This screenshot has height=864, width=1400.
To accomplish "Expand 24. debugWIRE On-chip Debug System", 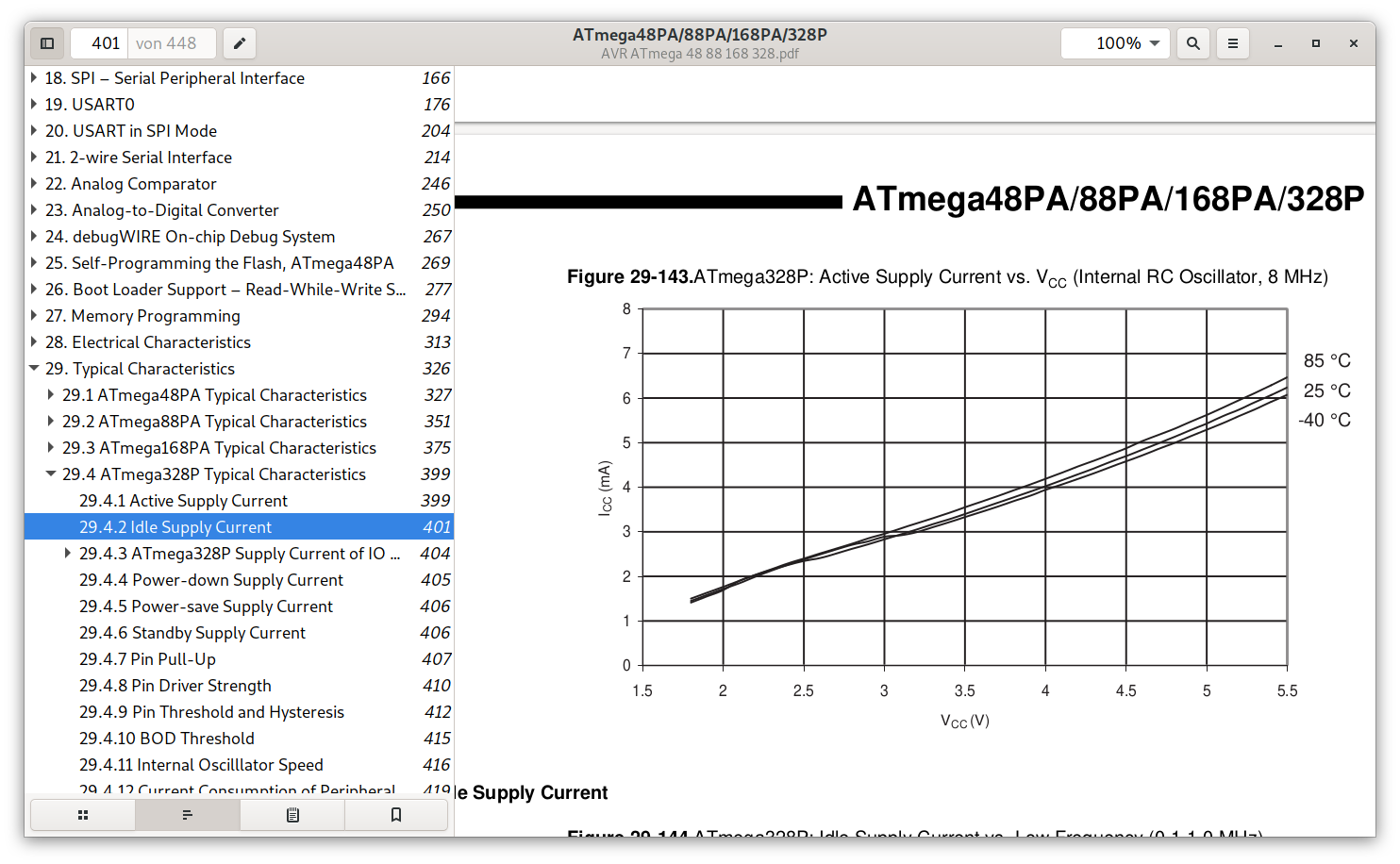I will [x=34, y=237].
